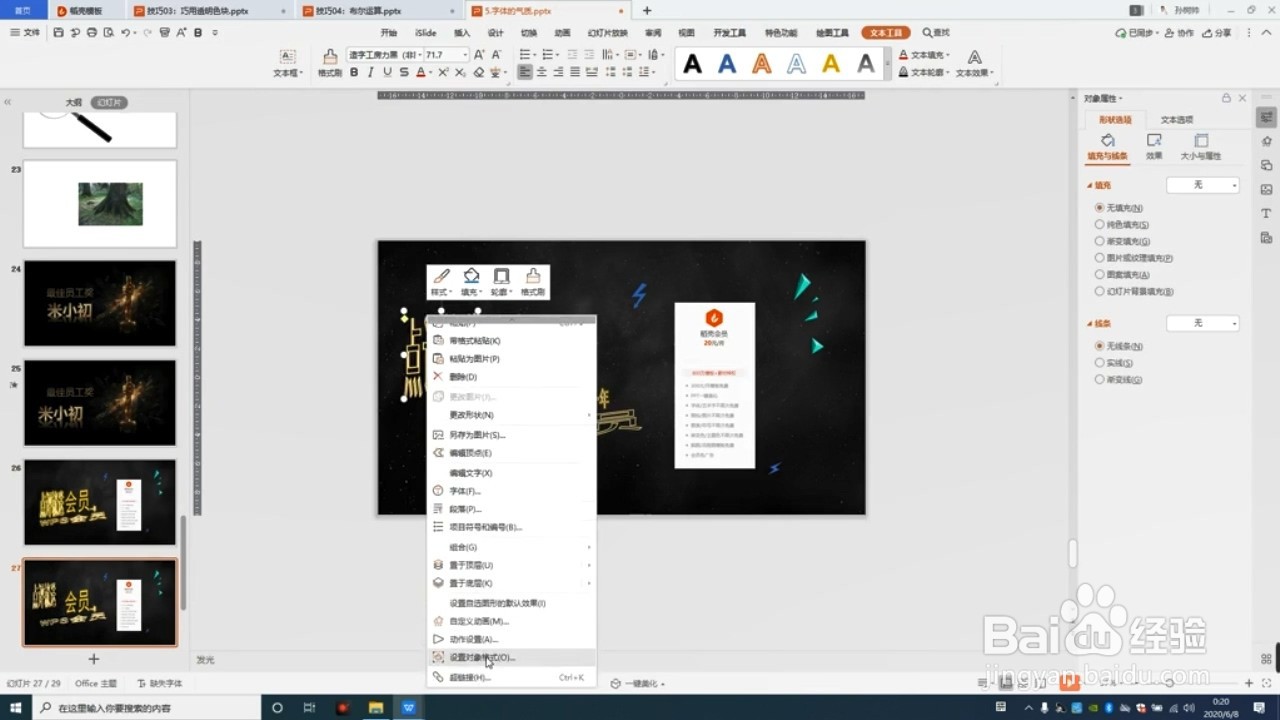Open the Line (线条) preset dropdown in the properties panel
1280x720 pixels.
click(x=1203, y=323)
